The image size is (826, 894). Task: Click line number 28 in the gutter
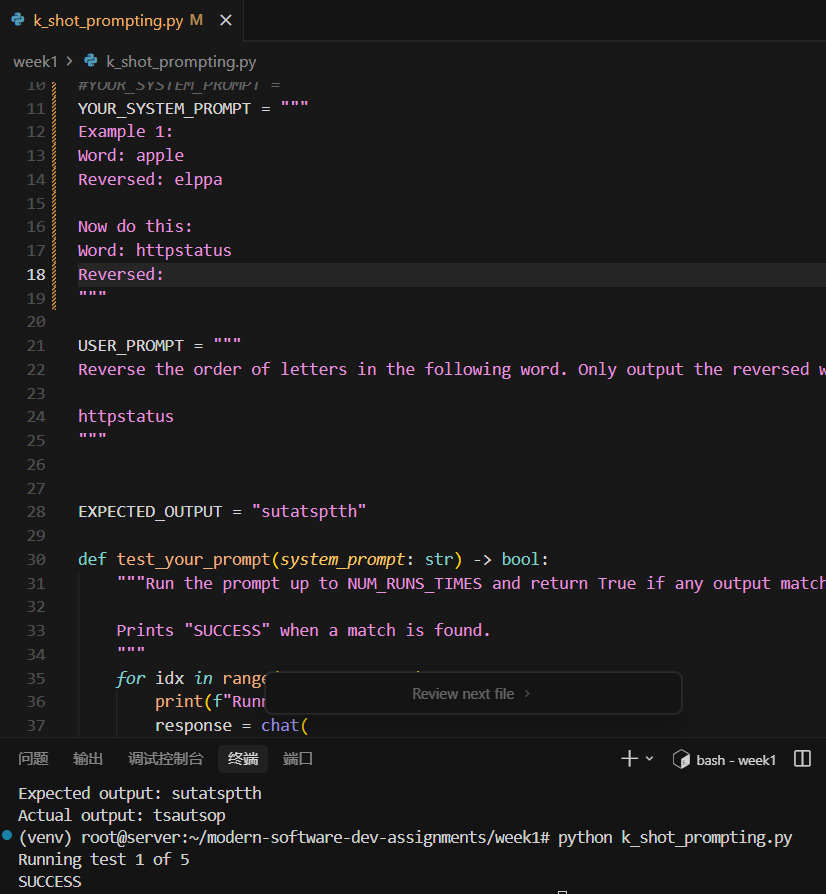tap(36, 511)
